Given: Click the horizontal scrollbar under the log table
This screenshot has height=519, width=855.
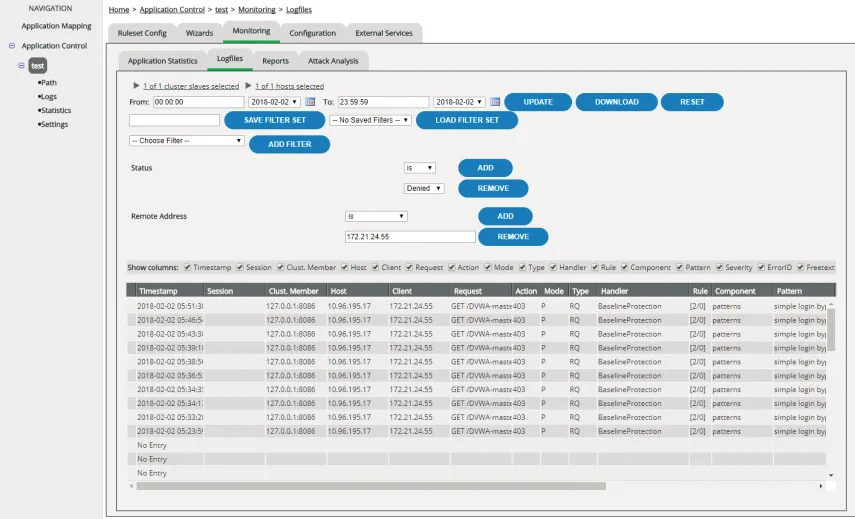Looking at the screenshot, I should click(371, 486).
